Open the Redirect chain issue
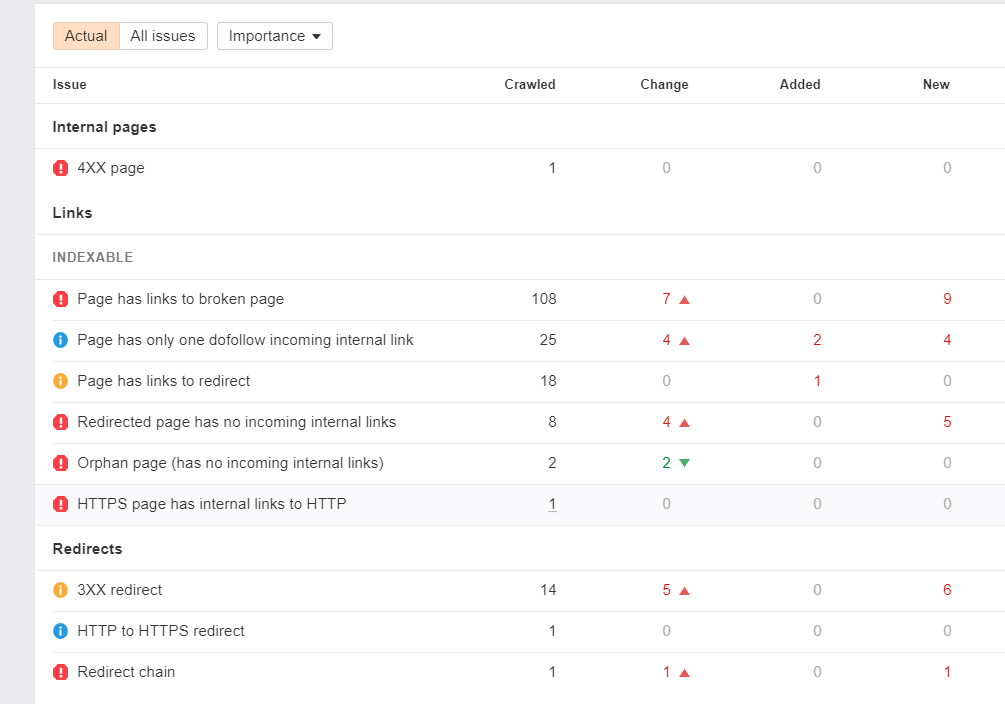The height and width of the screenshot is (704, 1005). (126, 672)
